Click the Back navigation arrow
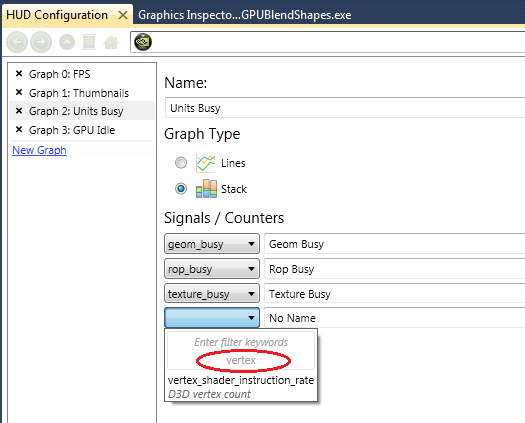This screenshot has height=423, width=525. point(17,42)
